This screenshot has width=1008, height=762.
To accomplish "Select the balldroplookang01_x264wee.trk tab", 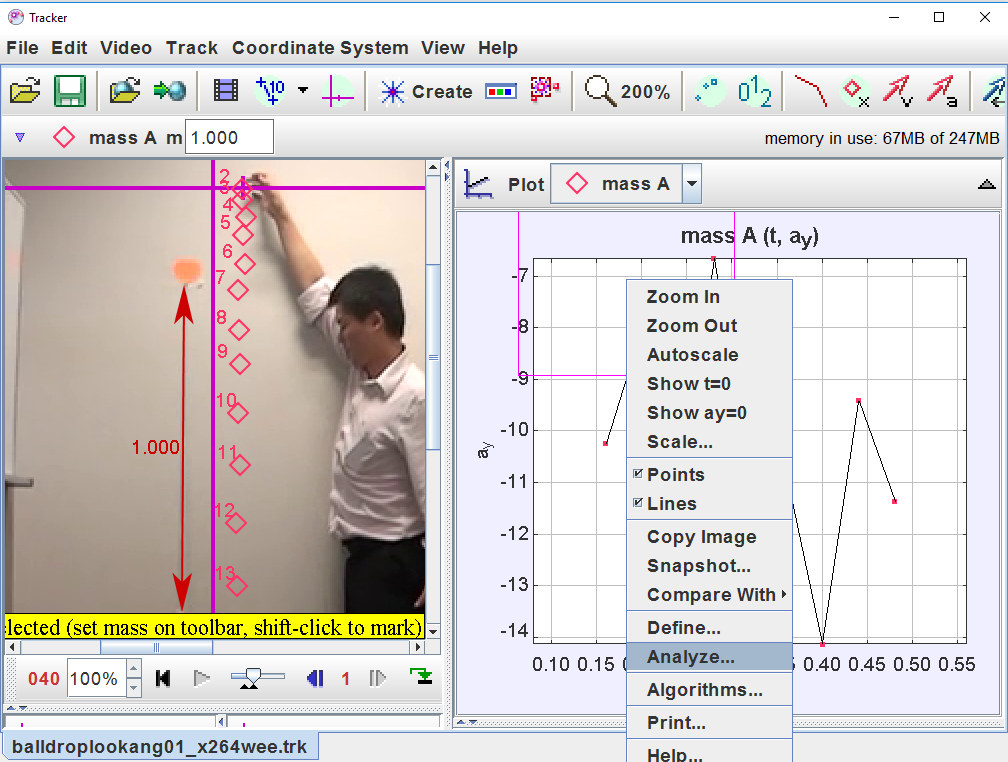I will (x=160, y=746).
